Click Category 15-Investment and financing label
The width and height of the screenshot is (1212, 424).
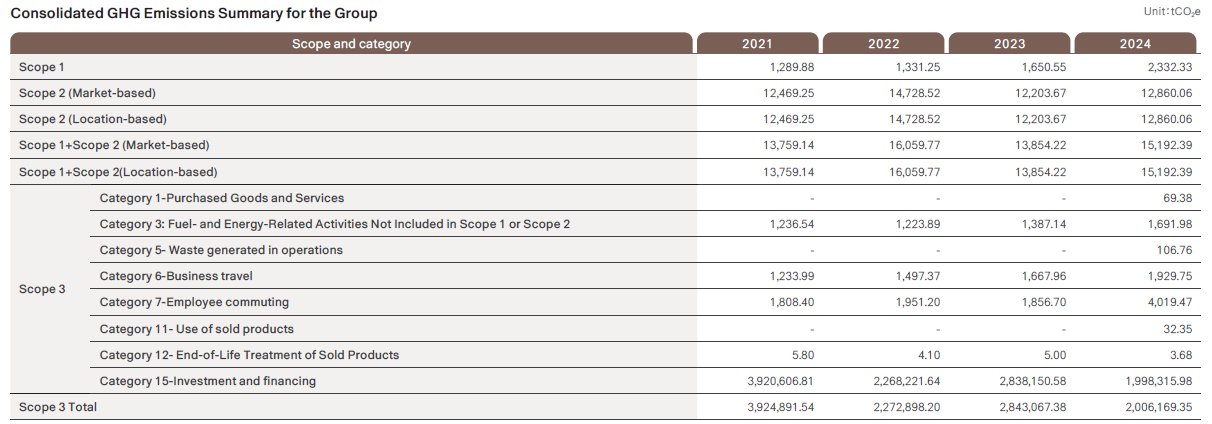coord(208,381)
